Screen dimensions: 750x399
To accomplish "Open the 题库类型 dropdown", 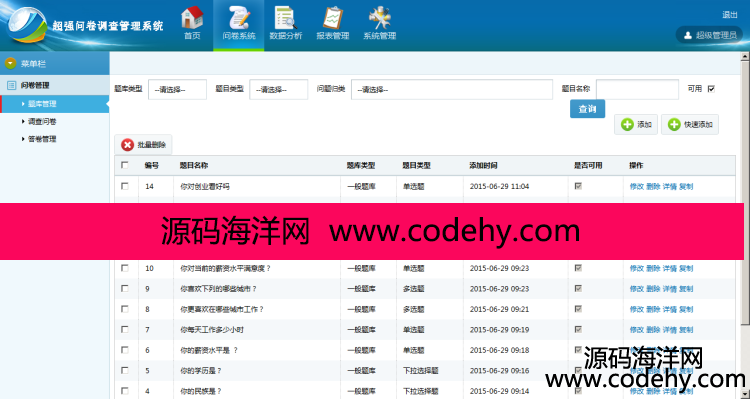I will pyautogui.click(x=177, y=89).
